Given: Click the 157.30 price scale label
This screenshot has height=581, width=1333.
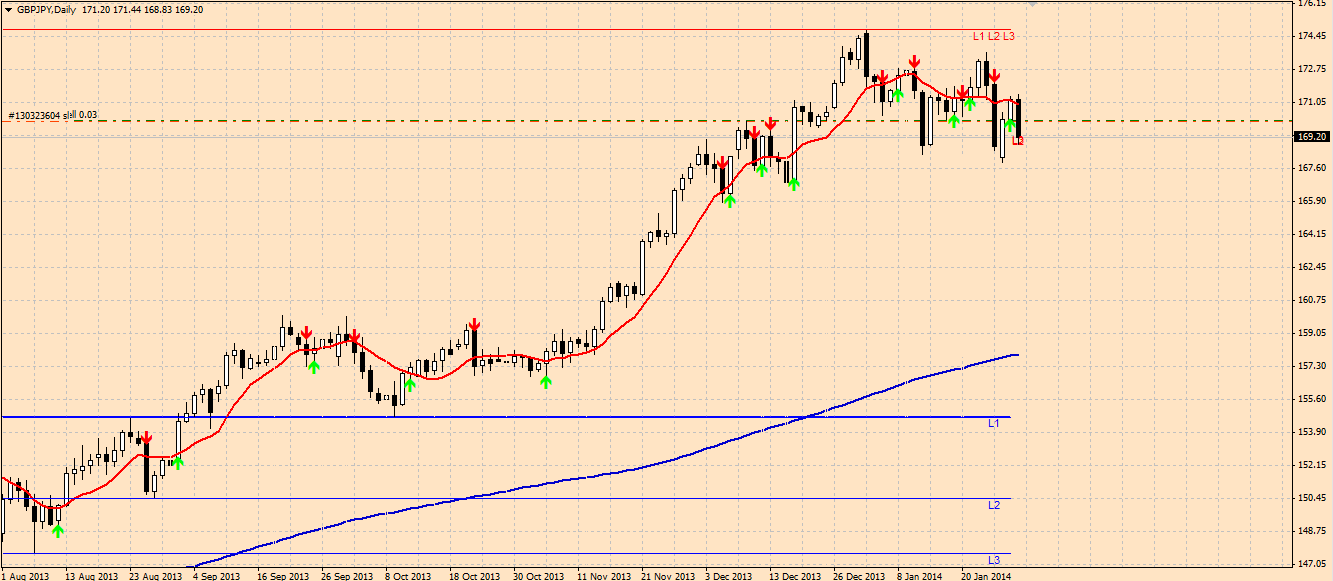Looking at the screenshot, I should point(1311,366).
